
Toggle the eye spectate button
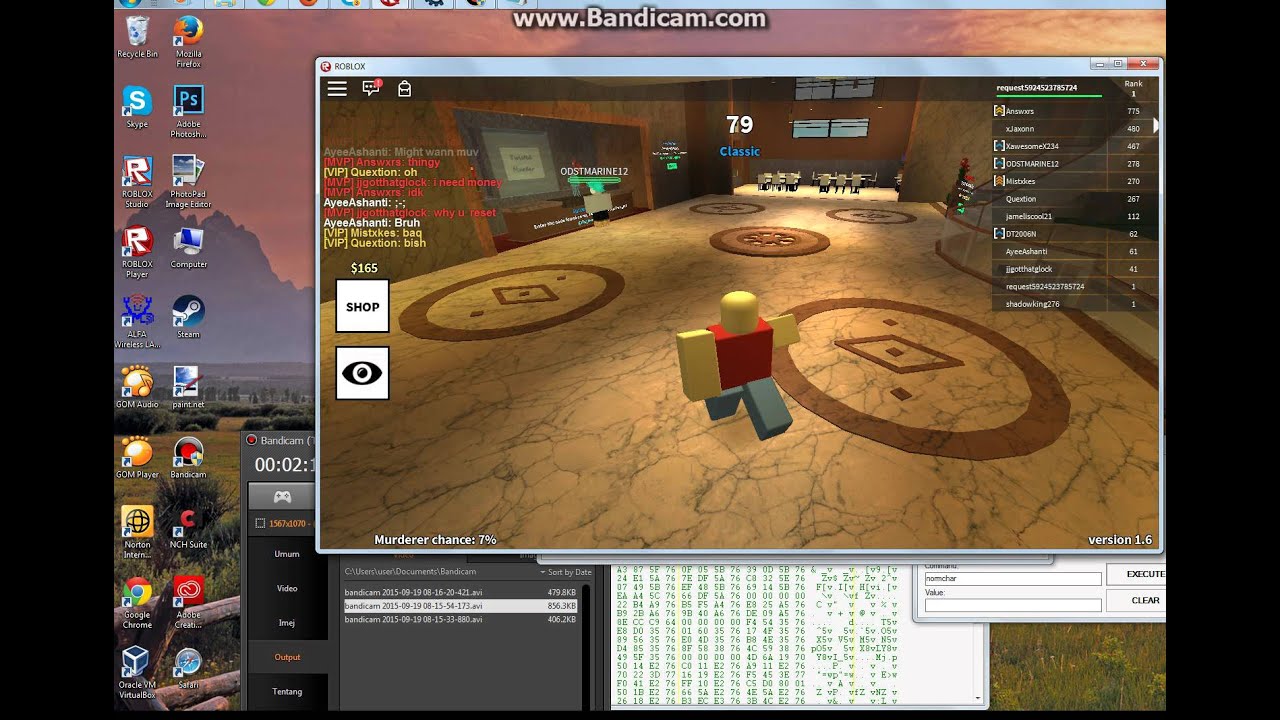coord(362,373)
